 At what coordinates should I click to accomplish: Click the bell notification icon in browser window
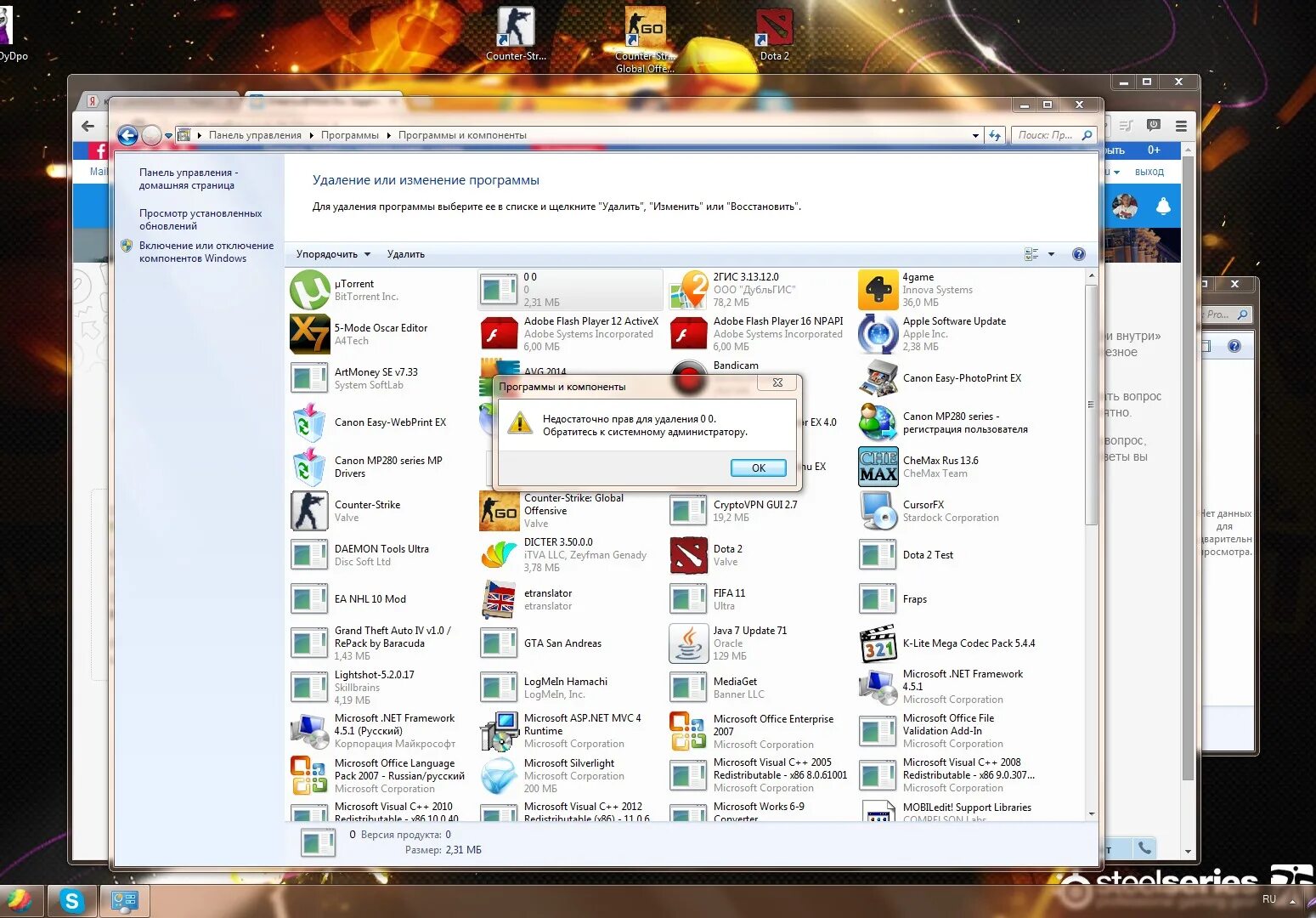click(x=1163, y=207)
